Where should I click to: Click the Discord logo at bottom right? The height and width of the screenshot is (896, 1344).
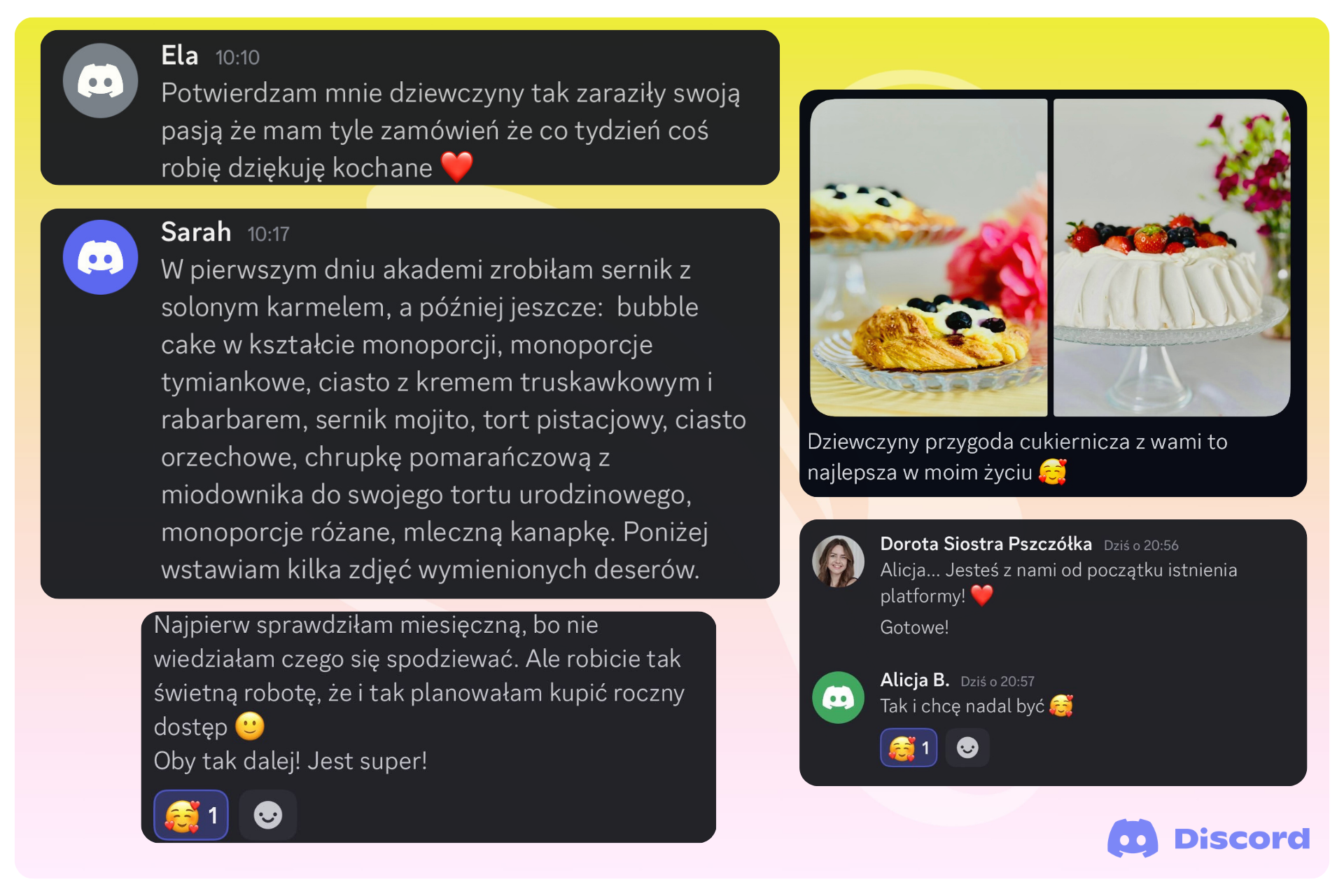tap(1209, 838)
